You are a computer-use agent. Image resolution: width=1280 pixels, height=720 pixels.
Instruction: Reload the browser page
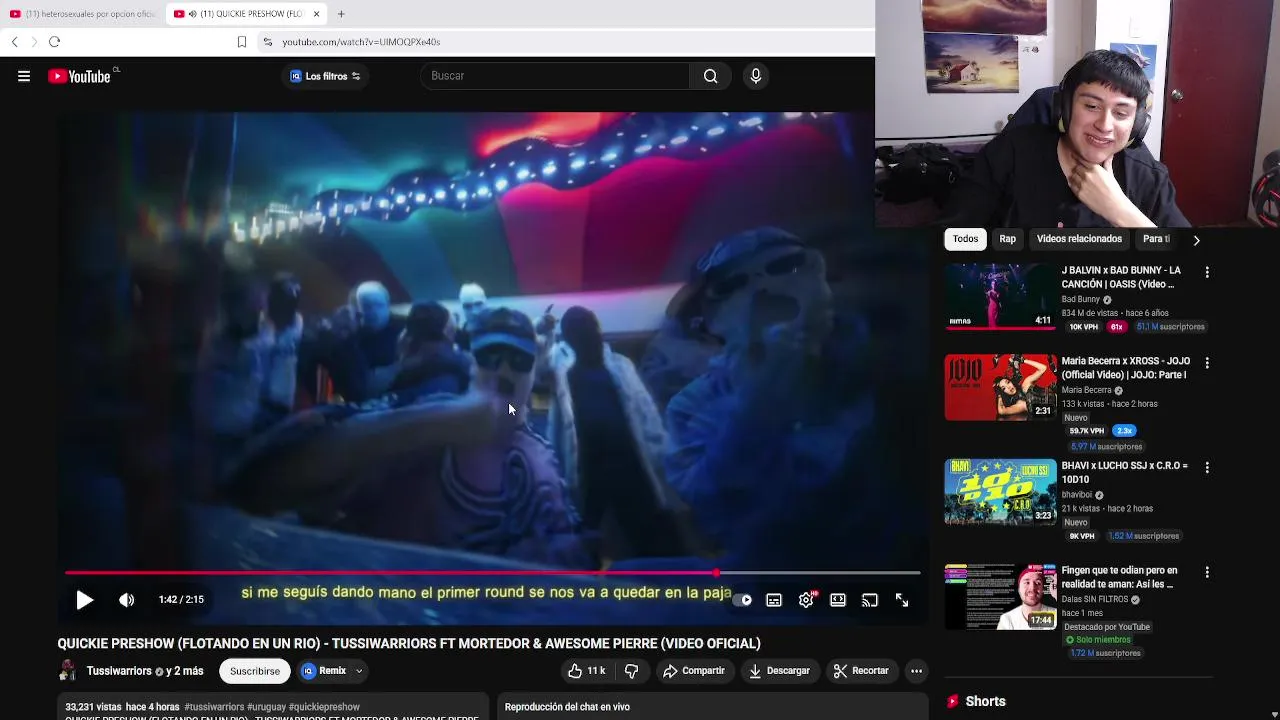[x=55, y=42]
